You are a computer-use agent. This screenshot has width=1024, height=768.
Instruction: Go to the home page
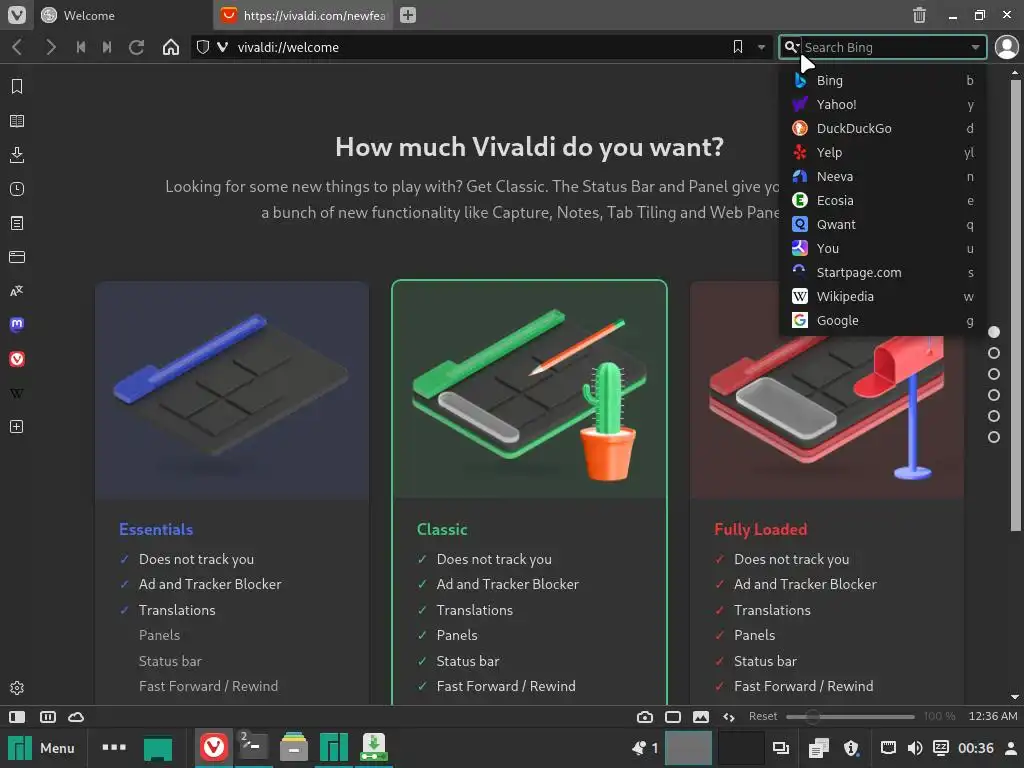click(x=170, y=47)
